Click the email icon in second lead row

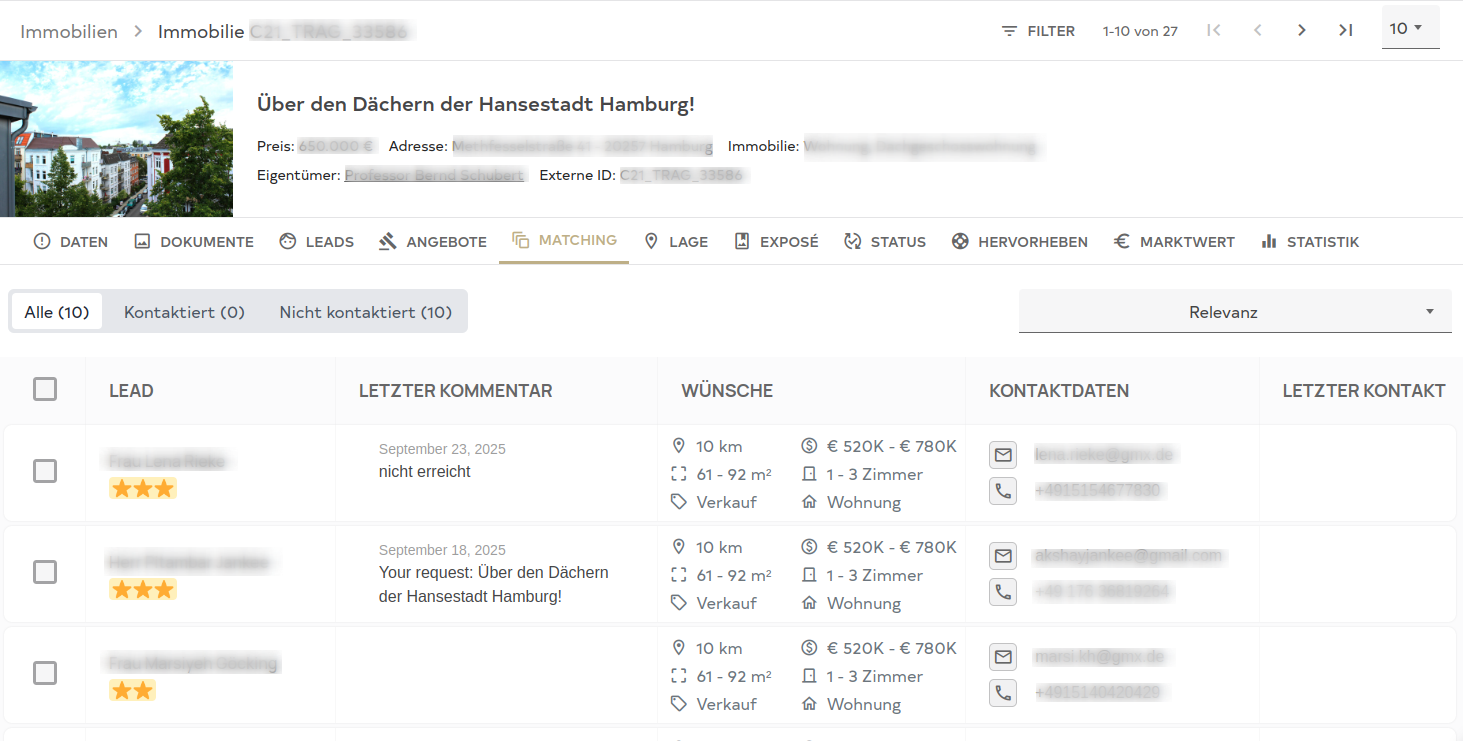tap(1003, 556)
